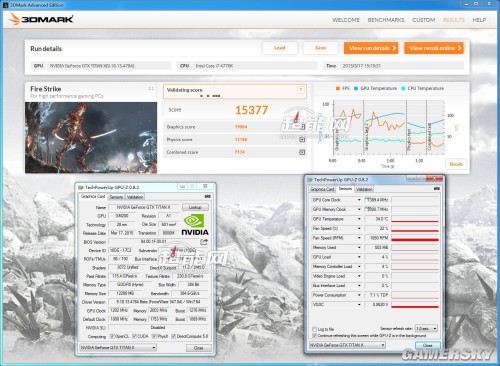Click the help icon in Validating score box
Viewport: 500px width, 366px height.
click(300, 90)
